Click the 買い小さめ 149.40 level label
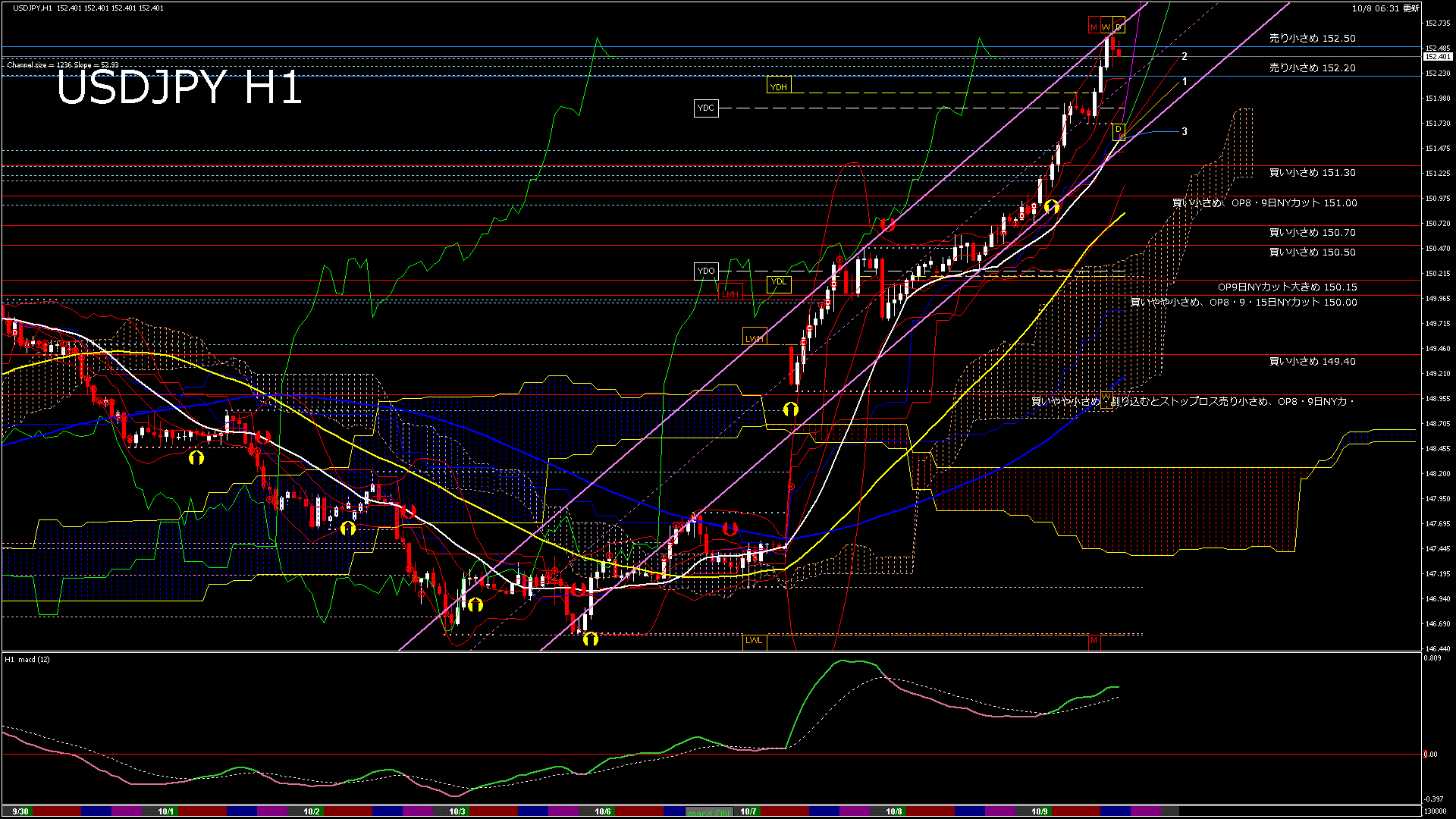This screenshot has height=819, width=1456. click(x=1312, y=362)
